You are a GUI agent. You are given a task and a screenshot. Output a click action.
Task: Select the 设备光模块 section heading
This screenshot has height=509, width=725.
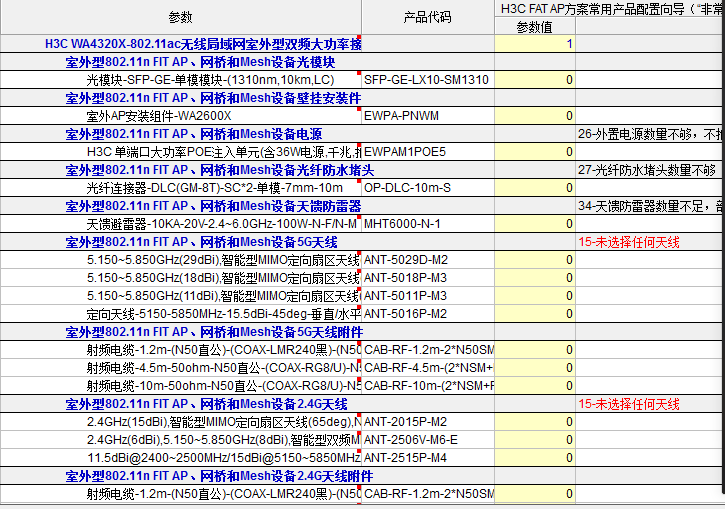click(200, 62)
